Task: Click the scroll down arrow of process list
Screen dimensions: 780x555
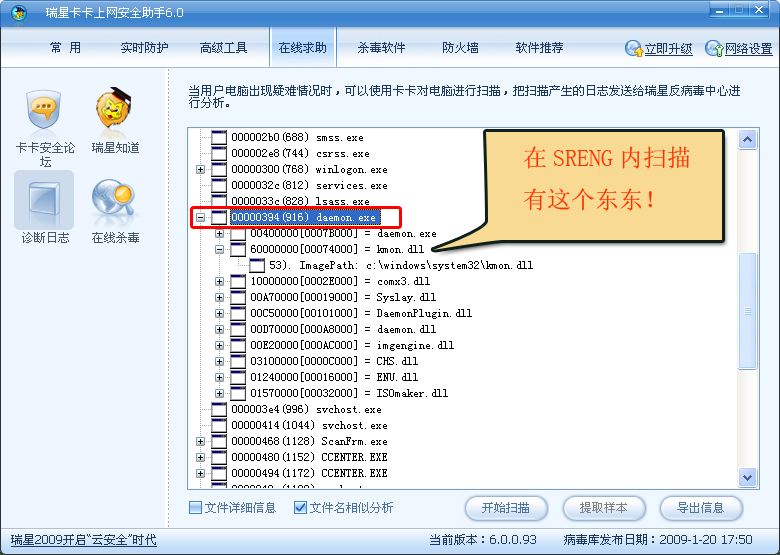Action: point(747,477)
